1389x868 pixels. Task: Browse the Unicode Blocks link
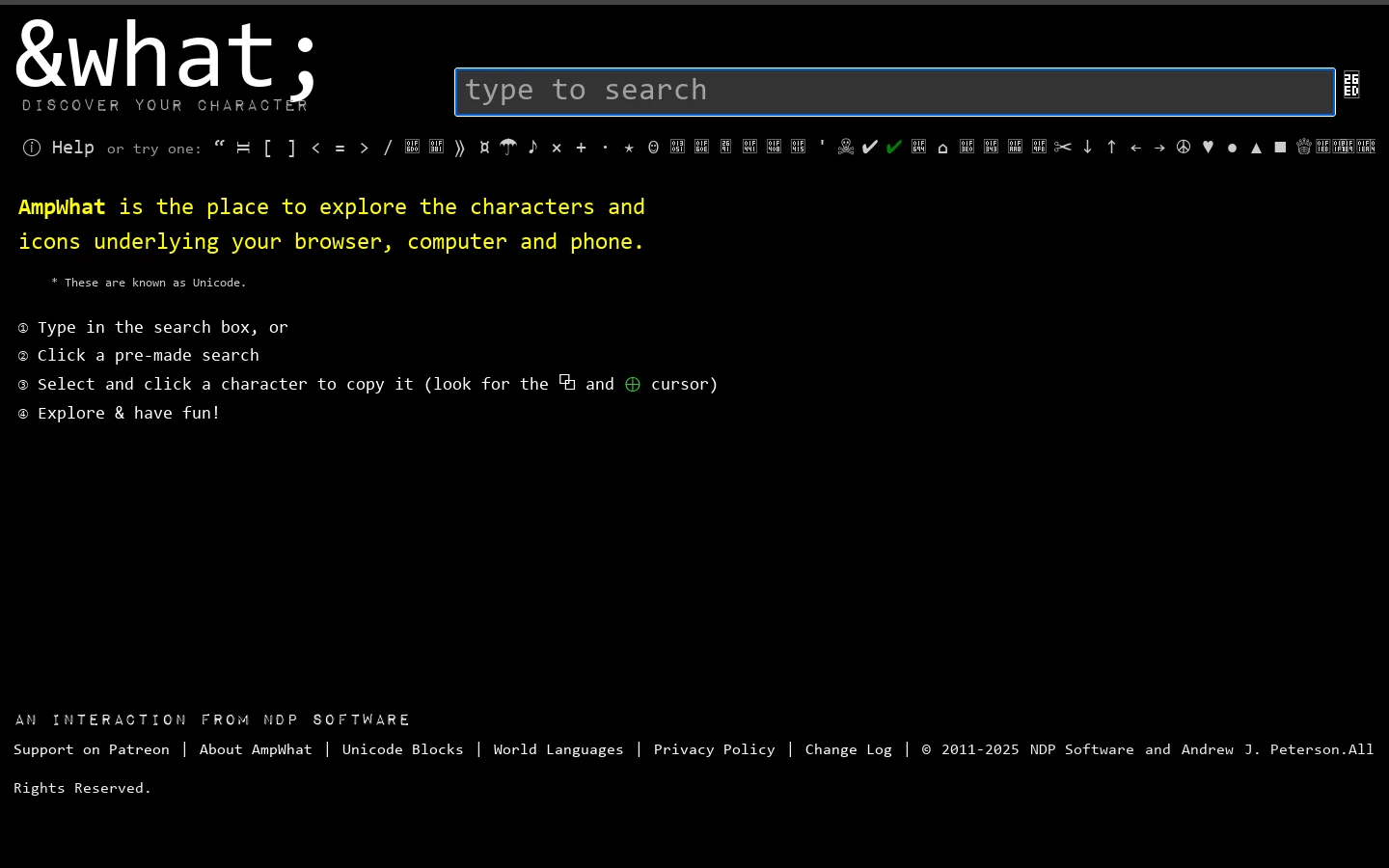pyautogui.click(x=402, y=749)
